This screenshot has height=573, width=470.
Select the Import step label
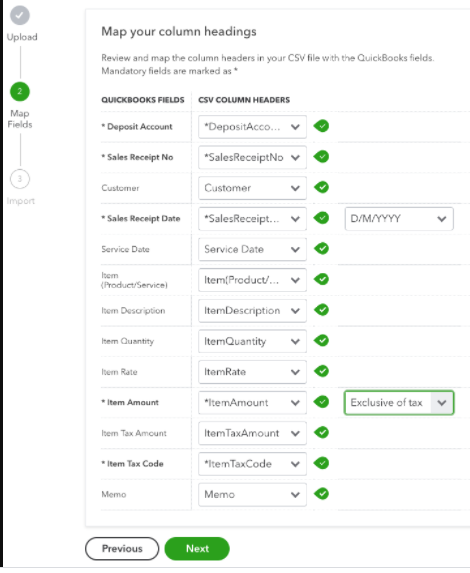point(20,201)
